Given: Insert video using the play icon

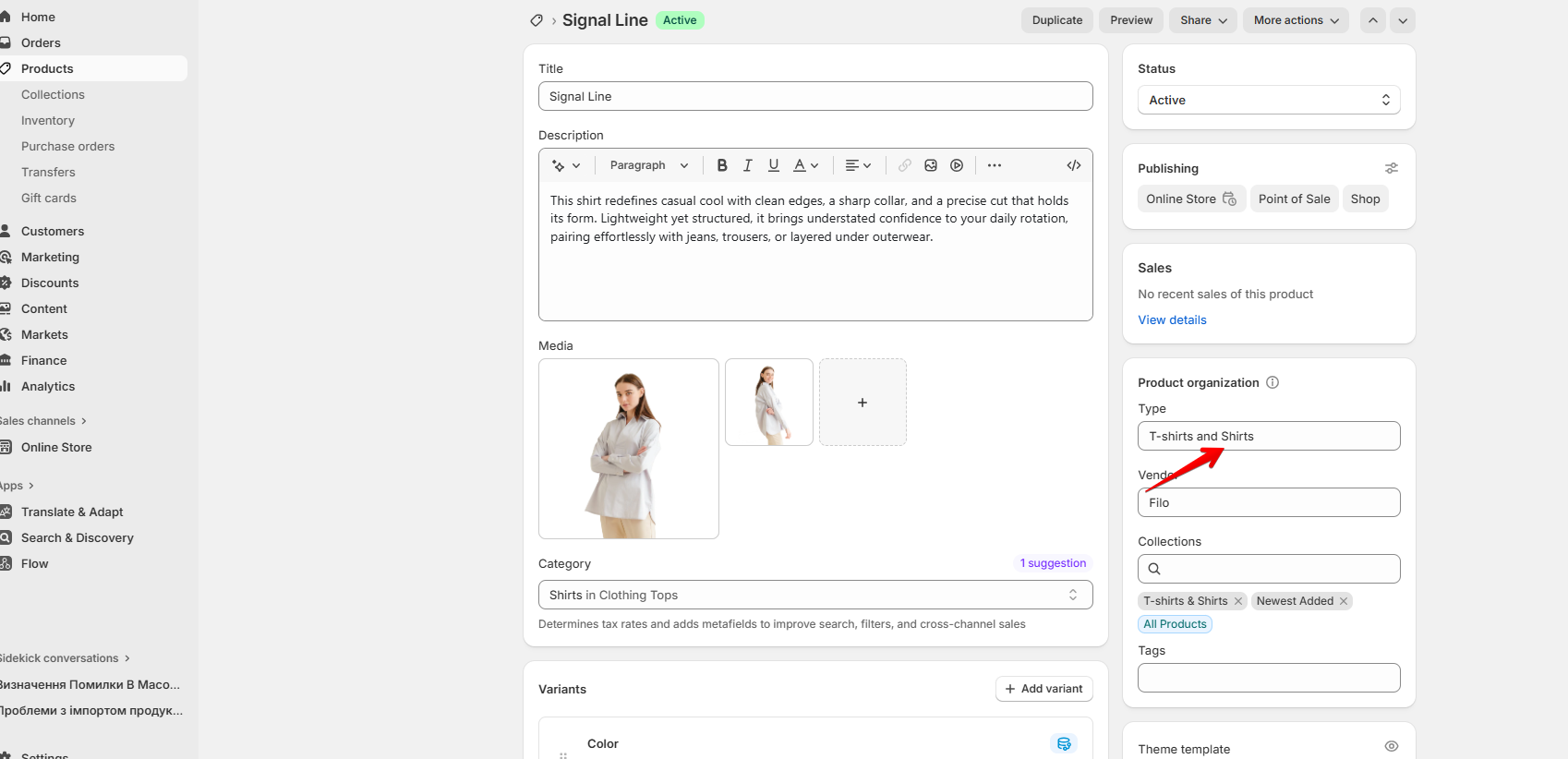Looking at the screenshot, I should pos(957,165).
